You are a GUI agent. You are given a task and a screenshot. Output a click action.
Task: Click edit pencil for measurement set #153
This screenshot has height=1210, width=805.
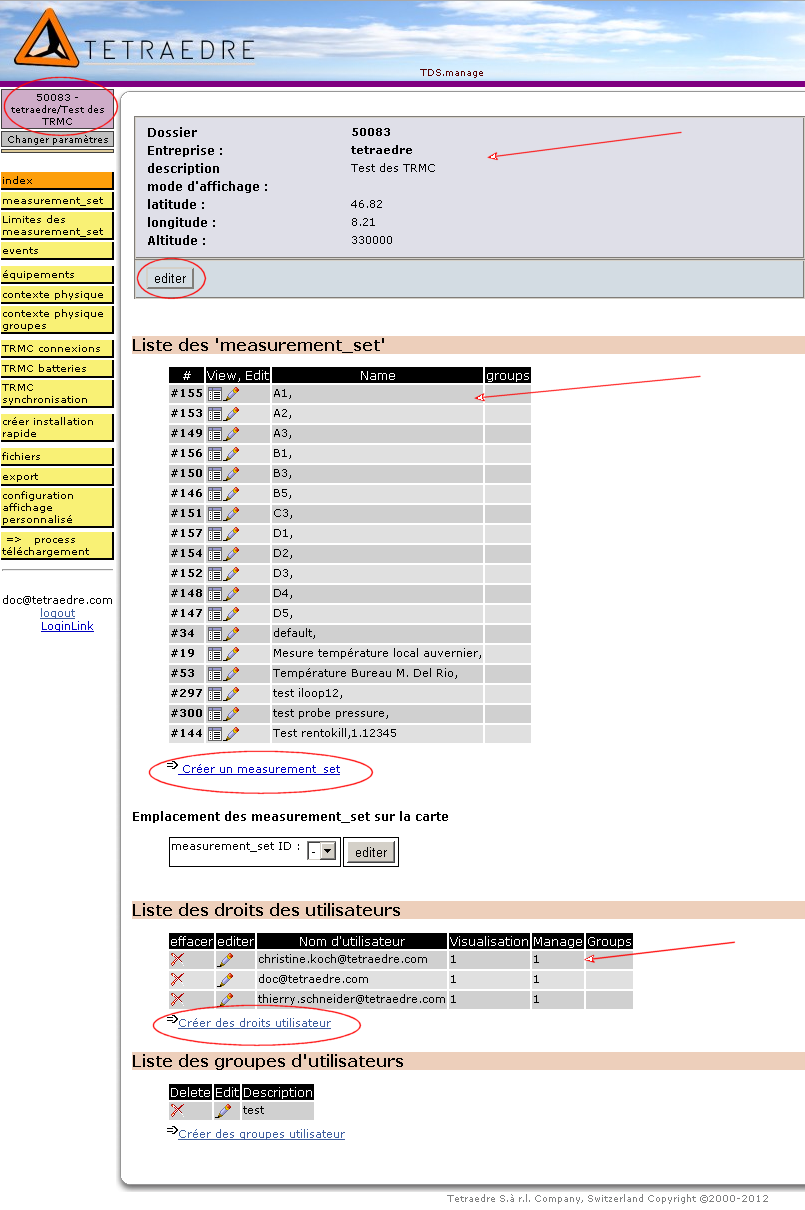click(x=232, y=414)
